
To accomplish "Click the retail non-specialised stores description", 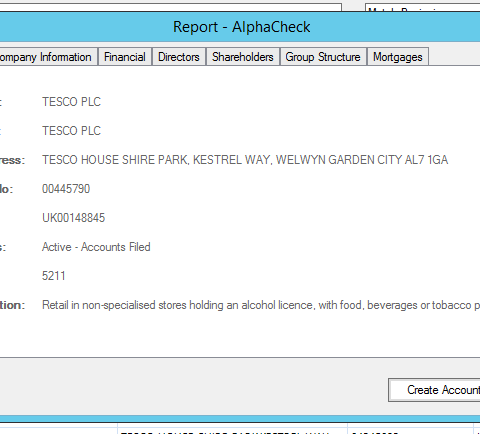I will [x=261, y=305].
